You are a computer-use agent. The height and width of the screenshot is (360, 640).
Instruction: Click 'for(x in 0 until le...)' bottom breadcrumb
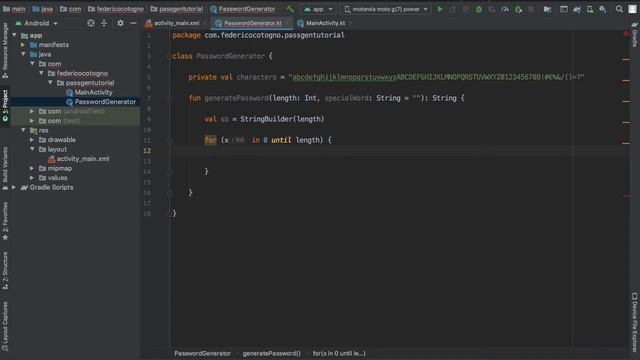pyautogui.click(x=339, y=353)
